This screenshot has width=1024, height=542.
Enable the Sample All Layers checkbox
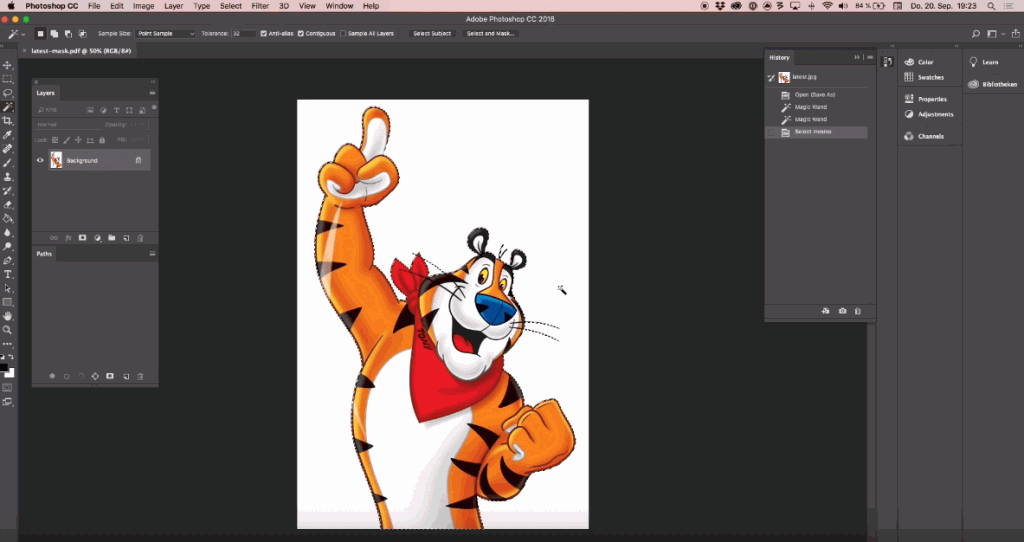(x=343, y=33)
